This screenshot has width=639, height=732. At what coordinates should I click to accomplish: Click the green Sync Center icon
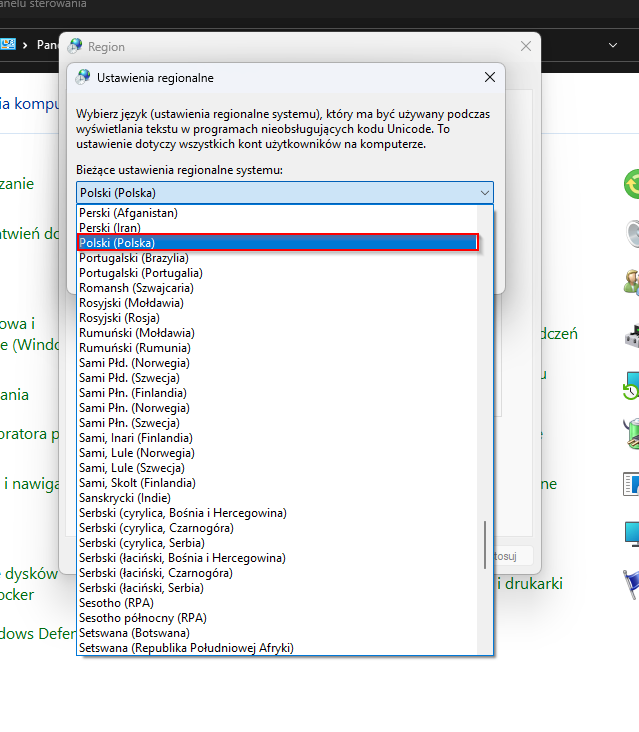(x=632, y=184)
